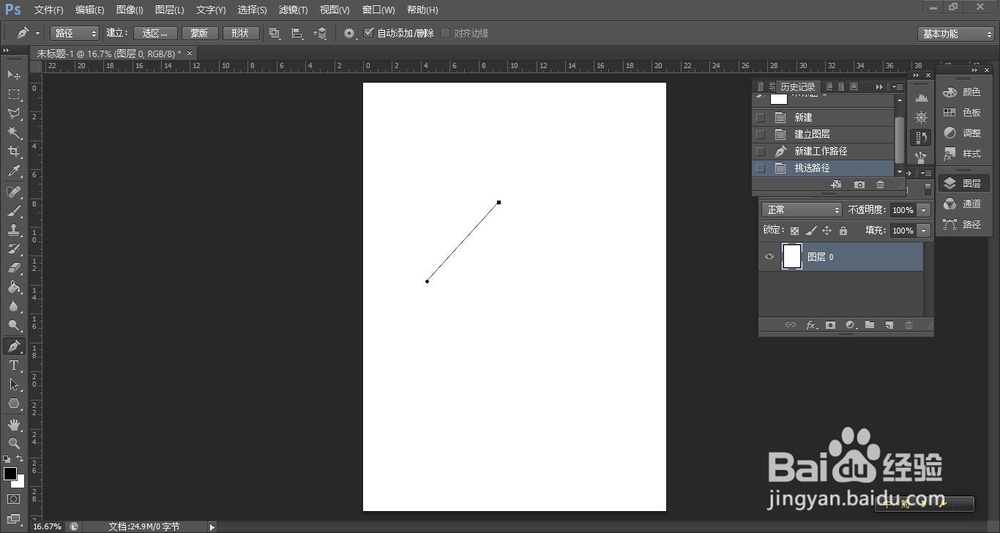Select the Hand tool
This screenshot has width=1000, height=533.
tap(13, 424)
